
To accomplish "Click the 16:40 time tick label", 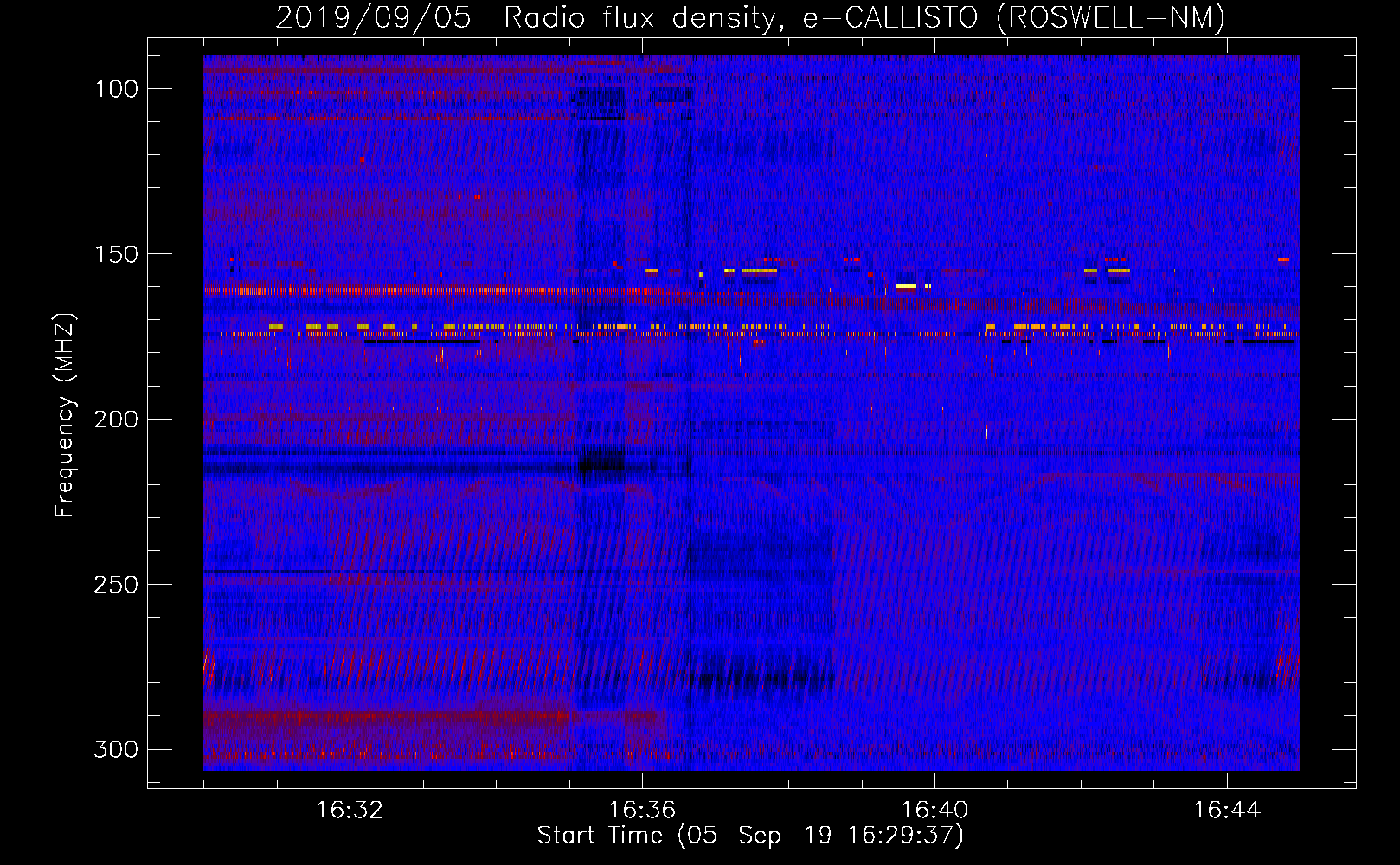I will click(x=934, y=811).
